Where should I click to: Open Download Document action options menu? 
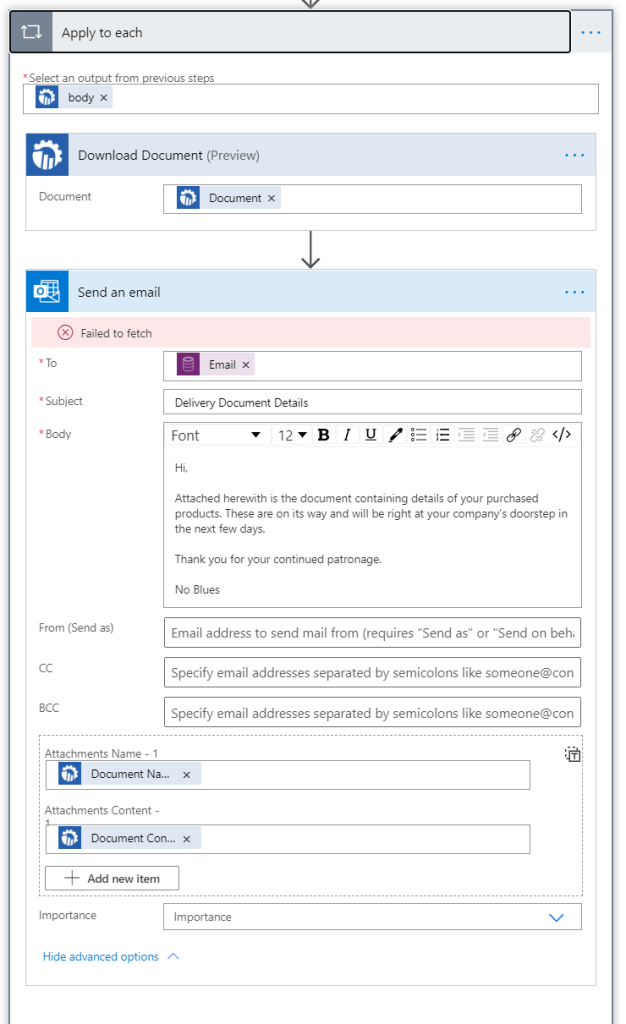574,155
